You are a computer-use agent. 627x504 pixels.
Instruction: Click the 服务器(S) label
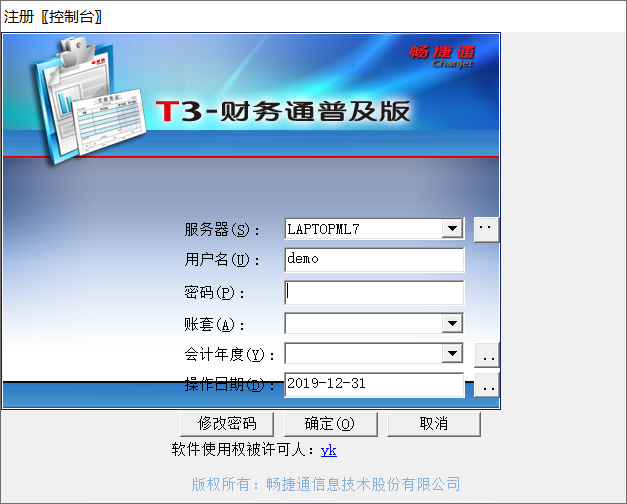[x=222, y=230]
